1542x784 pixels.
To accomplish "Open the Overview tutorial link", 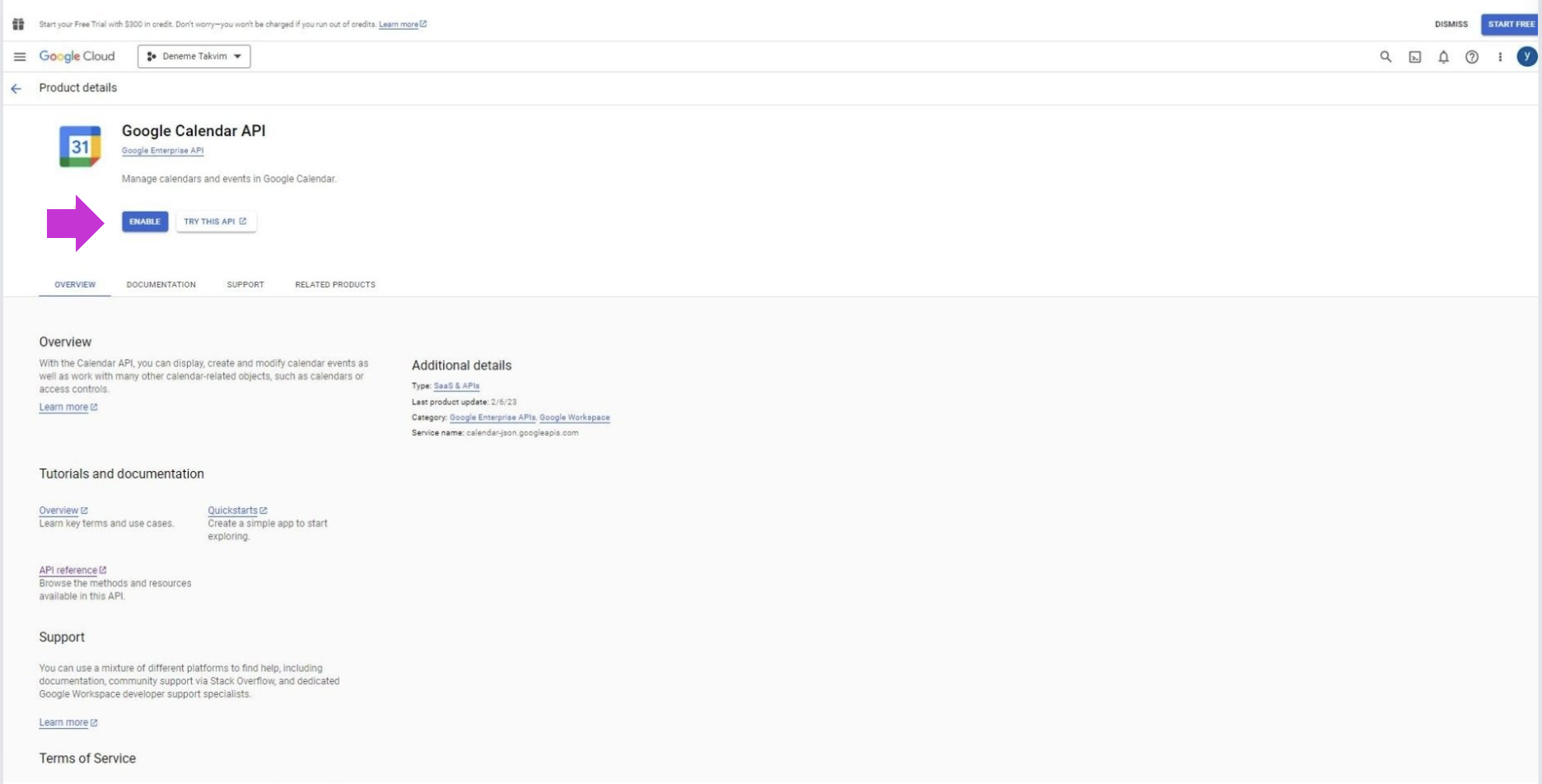I will (x=63, y=511).
